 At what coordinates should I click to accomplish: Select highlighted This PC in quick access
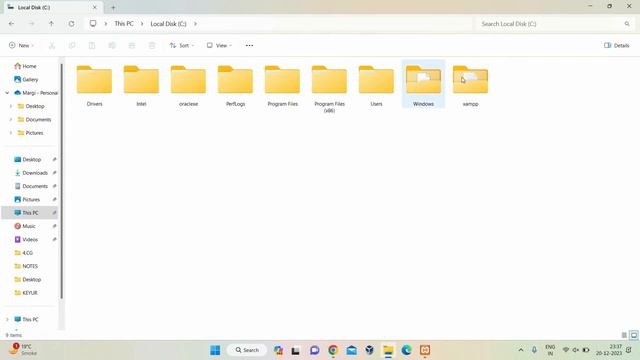(30, 213)
